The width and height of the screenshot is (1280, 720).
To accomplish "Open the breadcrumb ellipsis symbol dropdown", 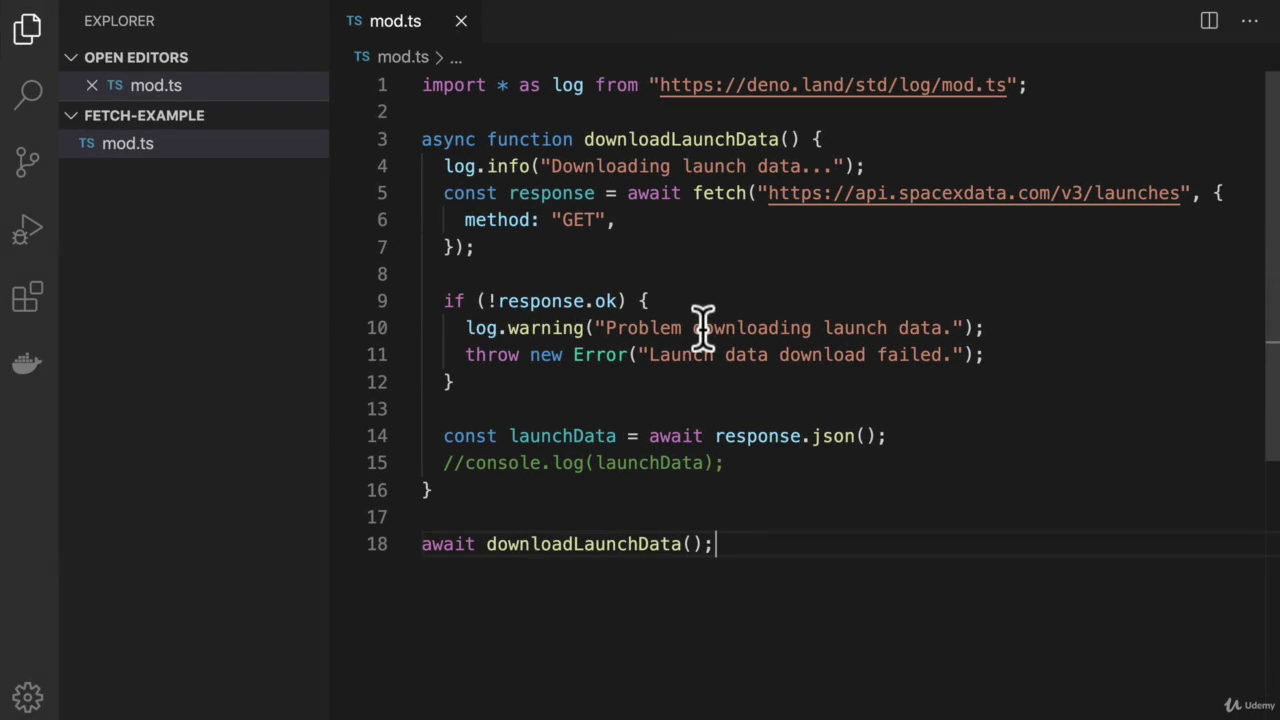I will (455, 57).
